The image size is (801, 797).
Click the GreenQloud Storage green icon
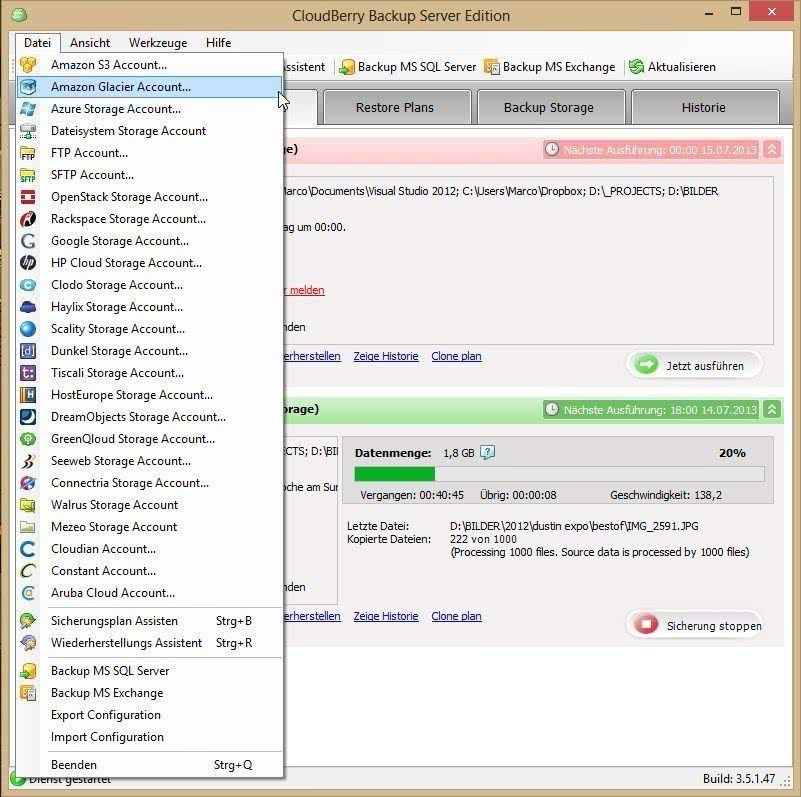click(28, 438)
